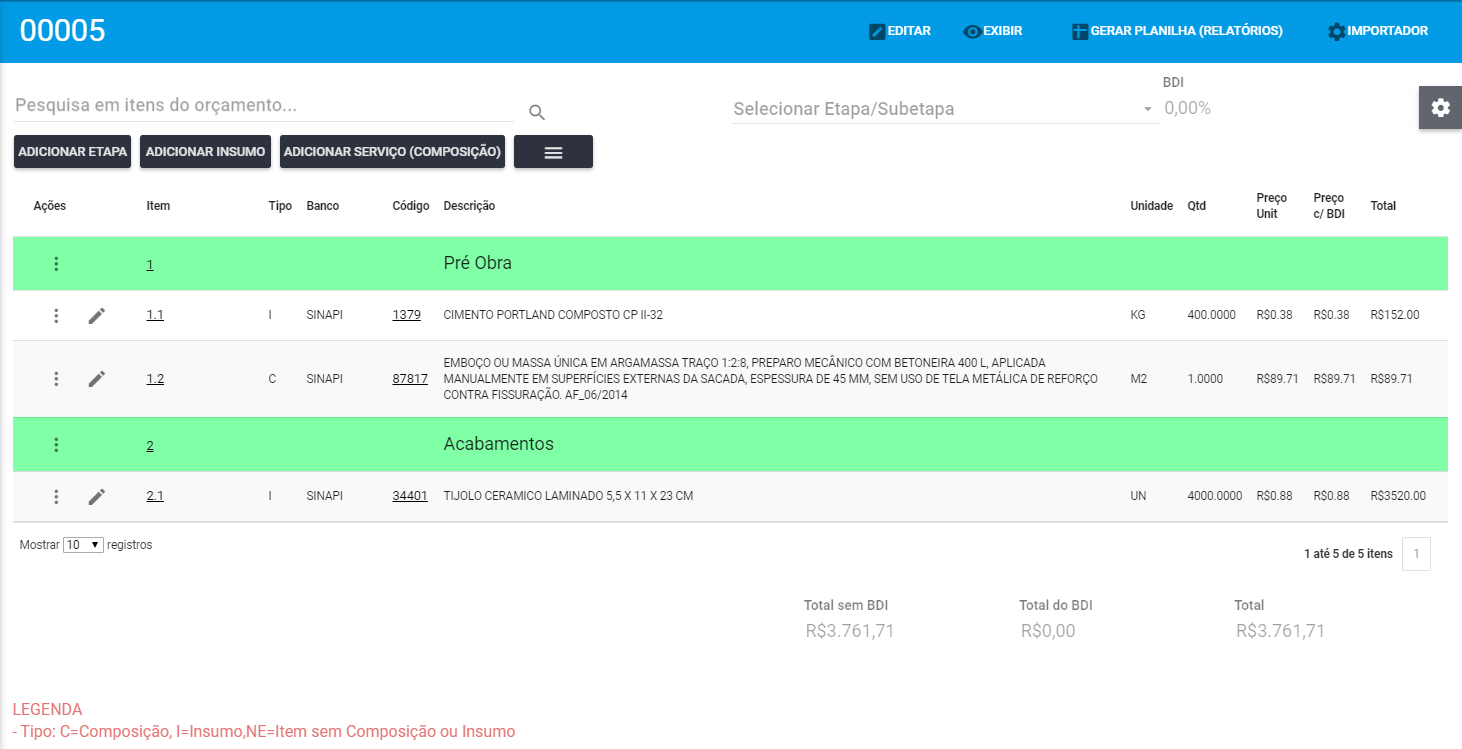Image resolution: width=1462 pixels, height=749 pixels.
Task: Sort by Total column header
Action: pos(1383,206)
